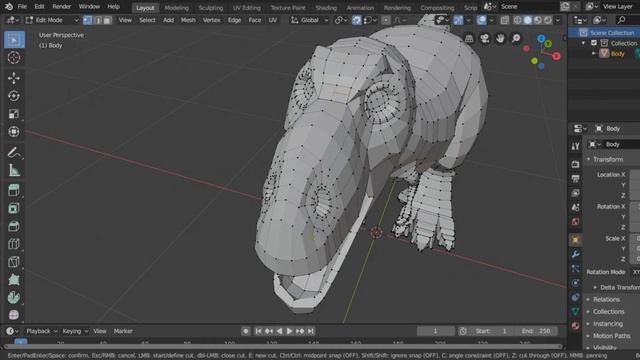The image size is (640, 360).
Task: Select the Knife tool
Action: [x=14, y=262]
